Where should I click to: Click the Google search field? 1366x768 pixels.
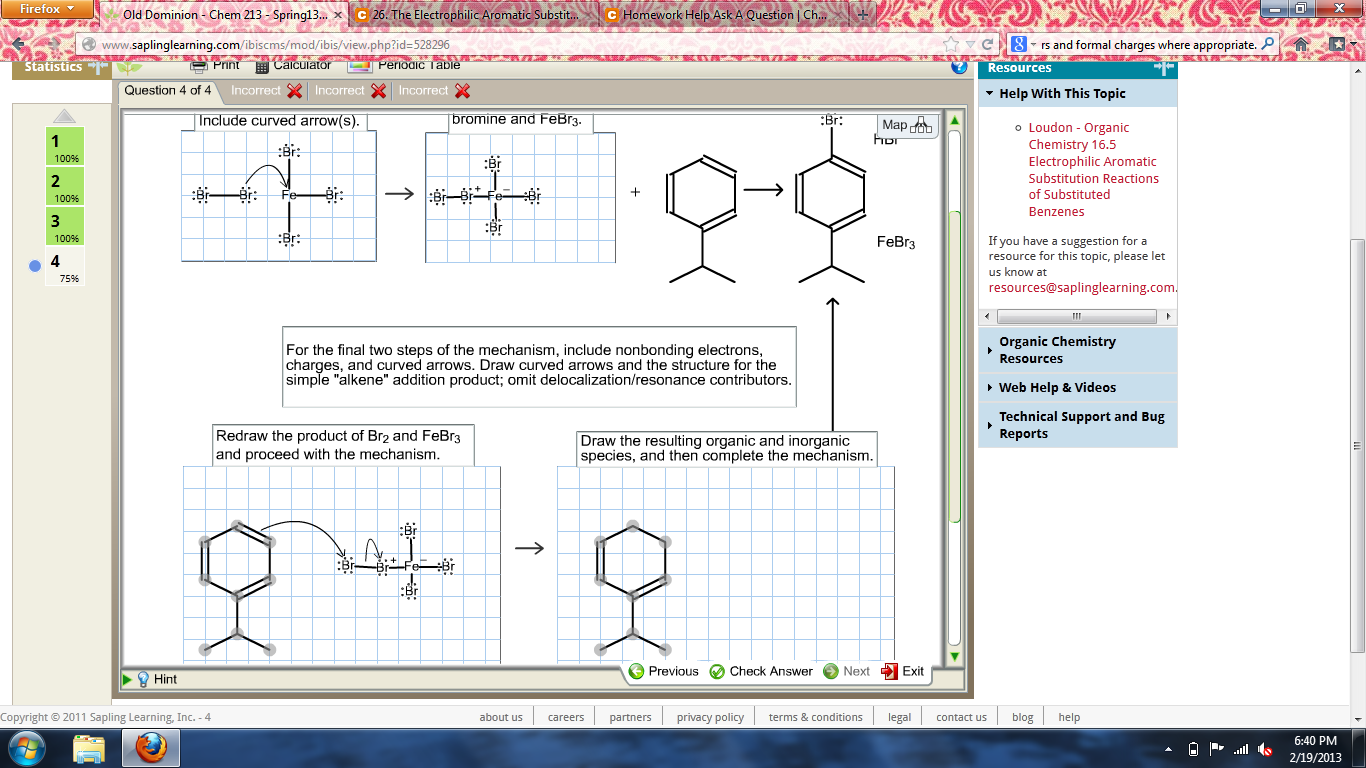point(1149,45)
